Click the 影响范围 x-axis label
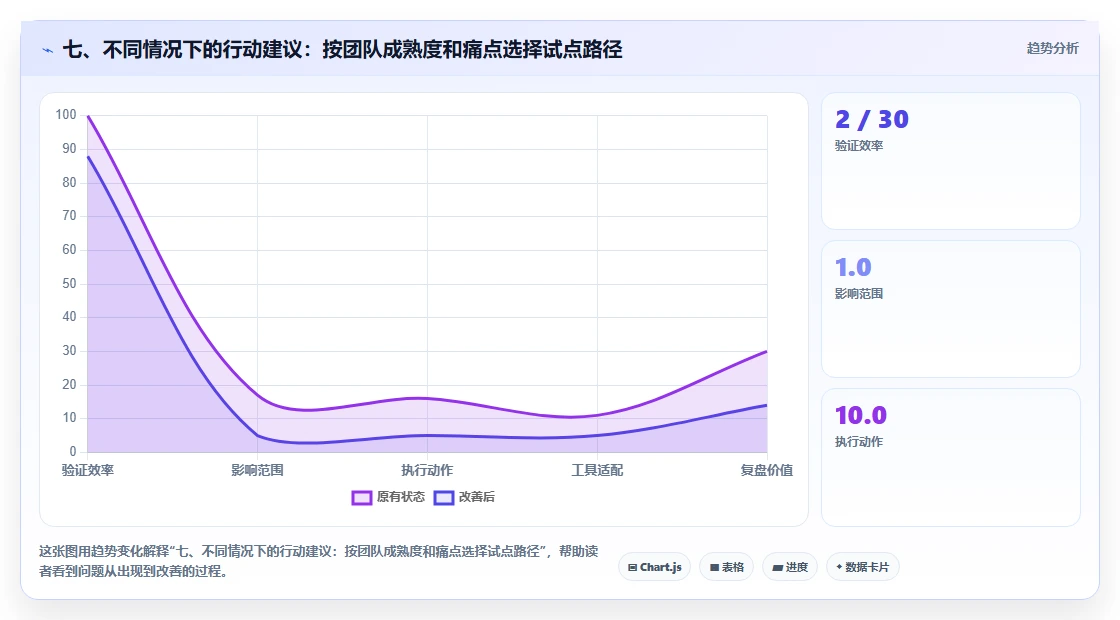This screenshot has width=1120, height=620. pos(257,470)
